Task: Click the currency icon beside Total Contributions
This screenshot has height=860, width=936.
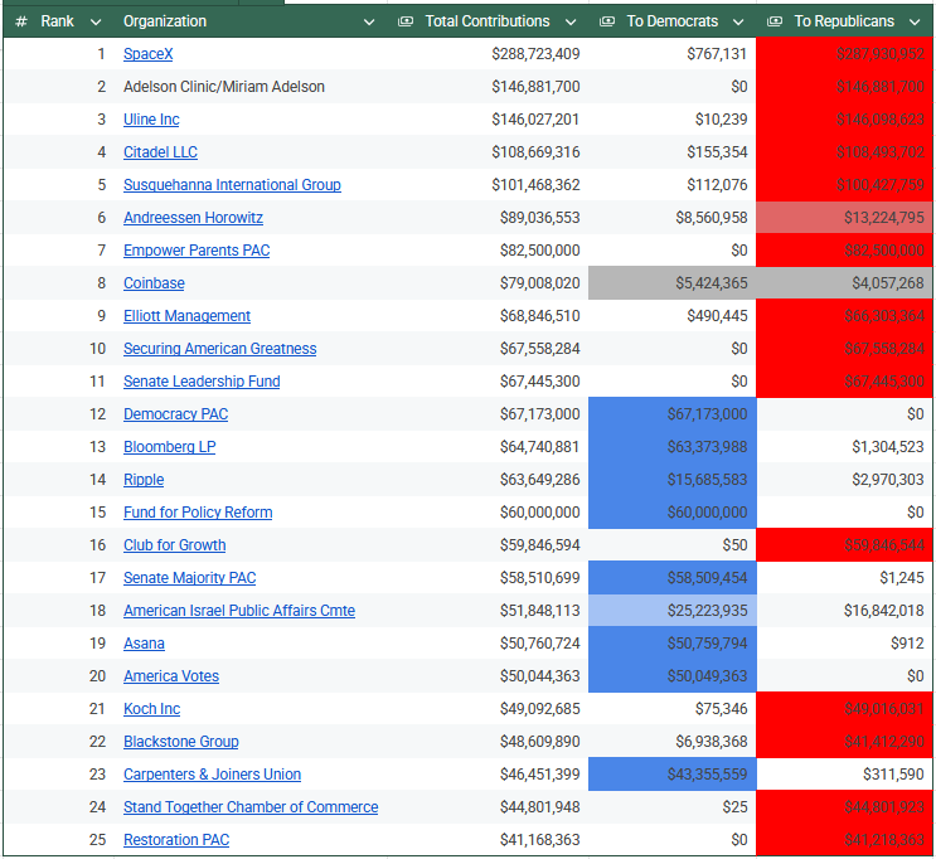Action: click(405, 21)
